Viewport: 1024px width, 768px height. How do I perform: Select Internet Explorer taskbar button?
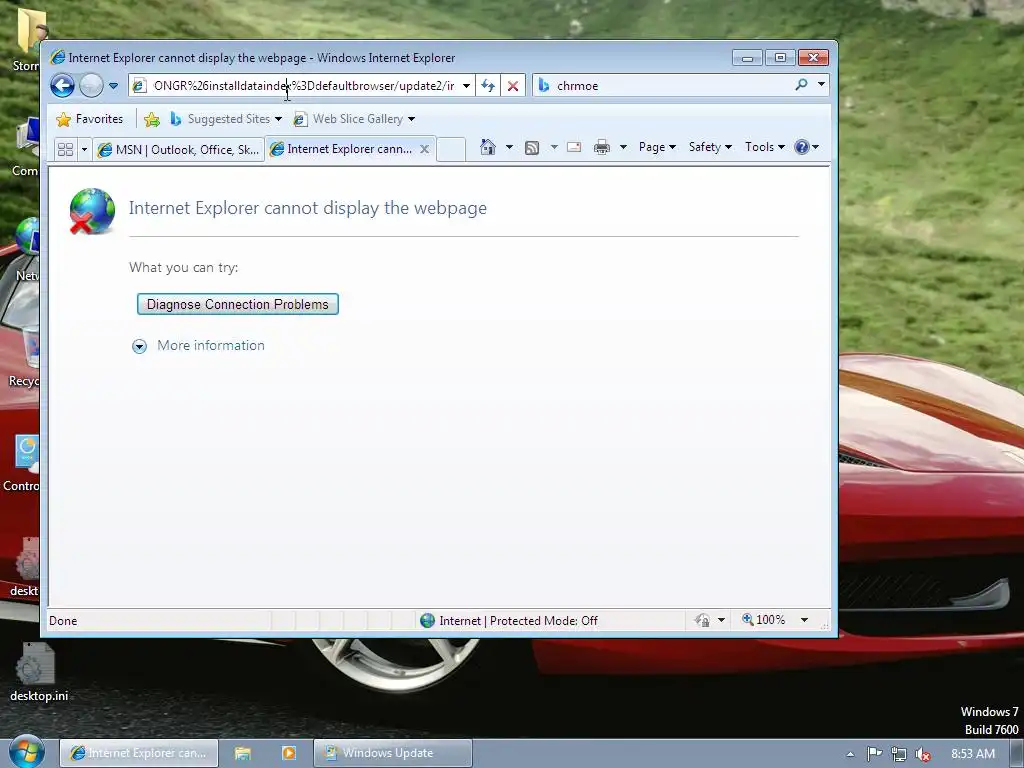(x=139, y=753)
